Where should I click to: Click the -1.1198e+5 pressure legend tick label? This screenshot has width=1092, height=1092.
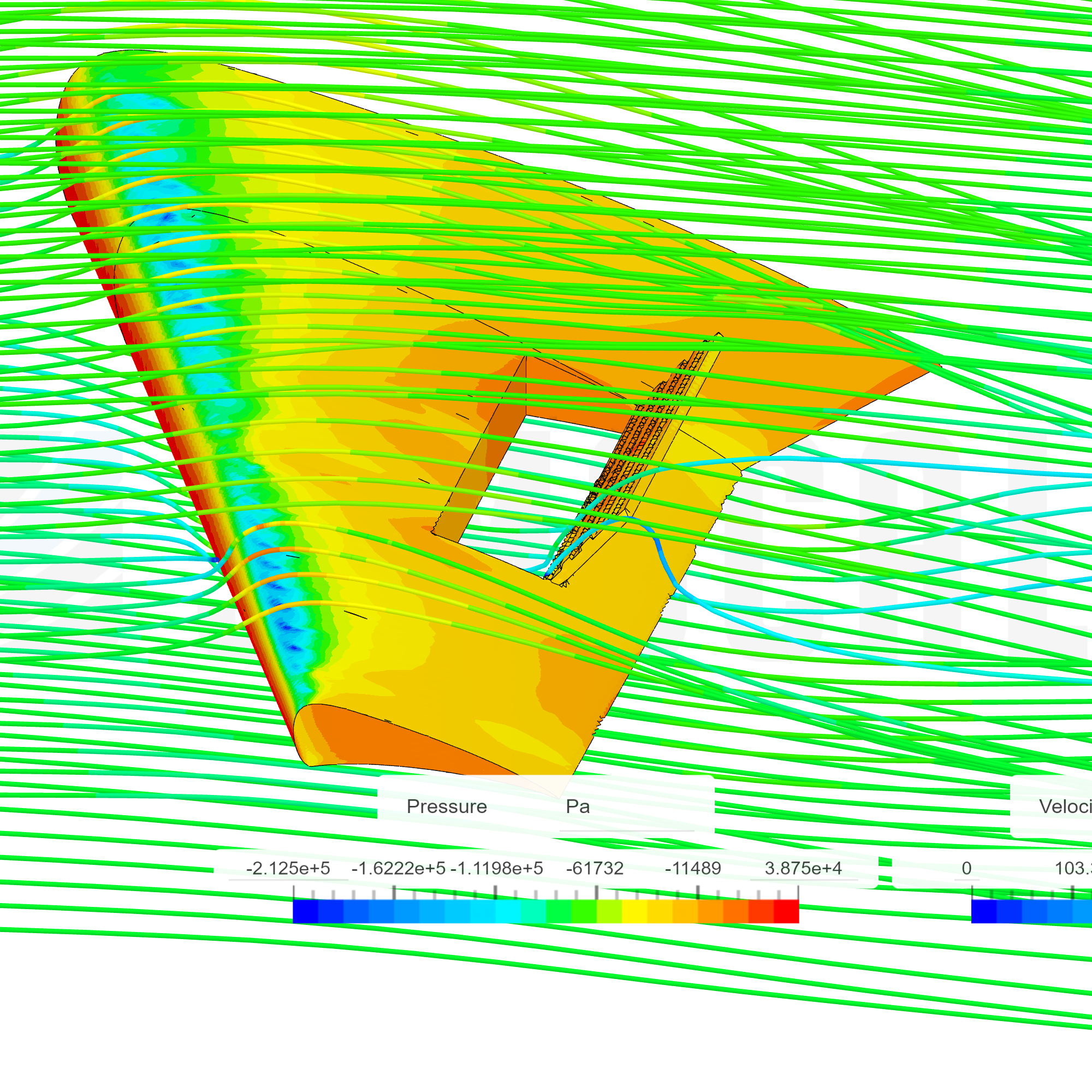click(x=497, y=868)
